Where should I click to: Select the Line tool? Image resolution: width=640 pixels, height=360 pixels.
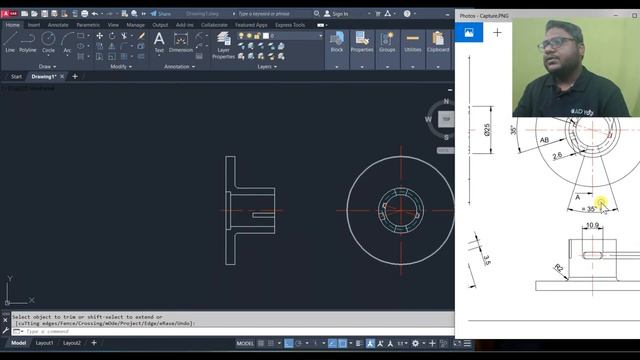click(10, 42)
